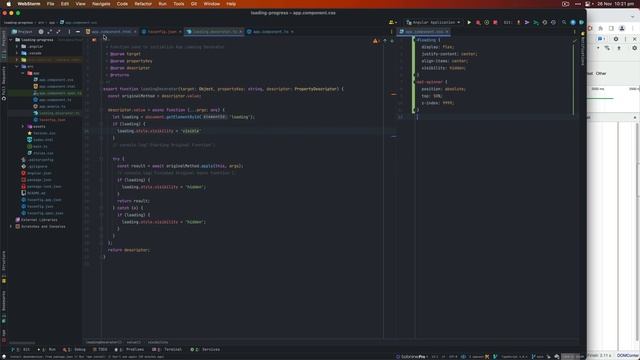Expand the assets folder

click(x=23, y=127)
